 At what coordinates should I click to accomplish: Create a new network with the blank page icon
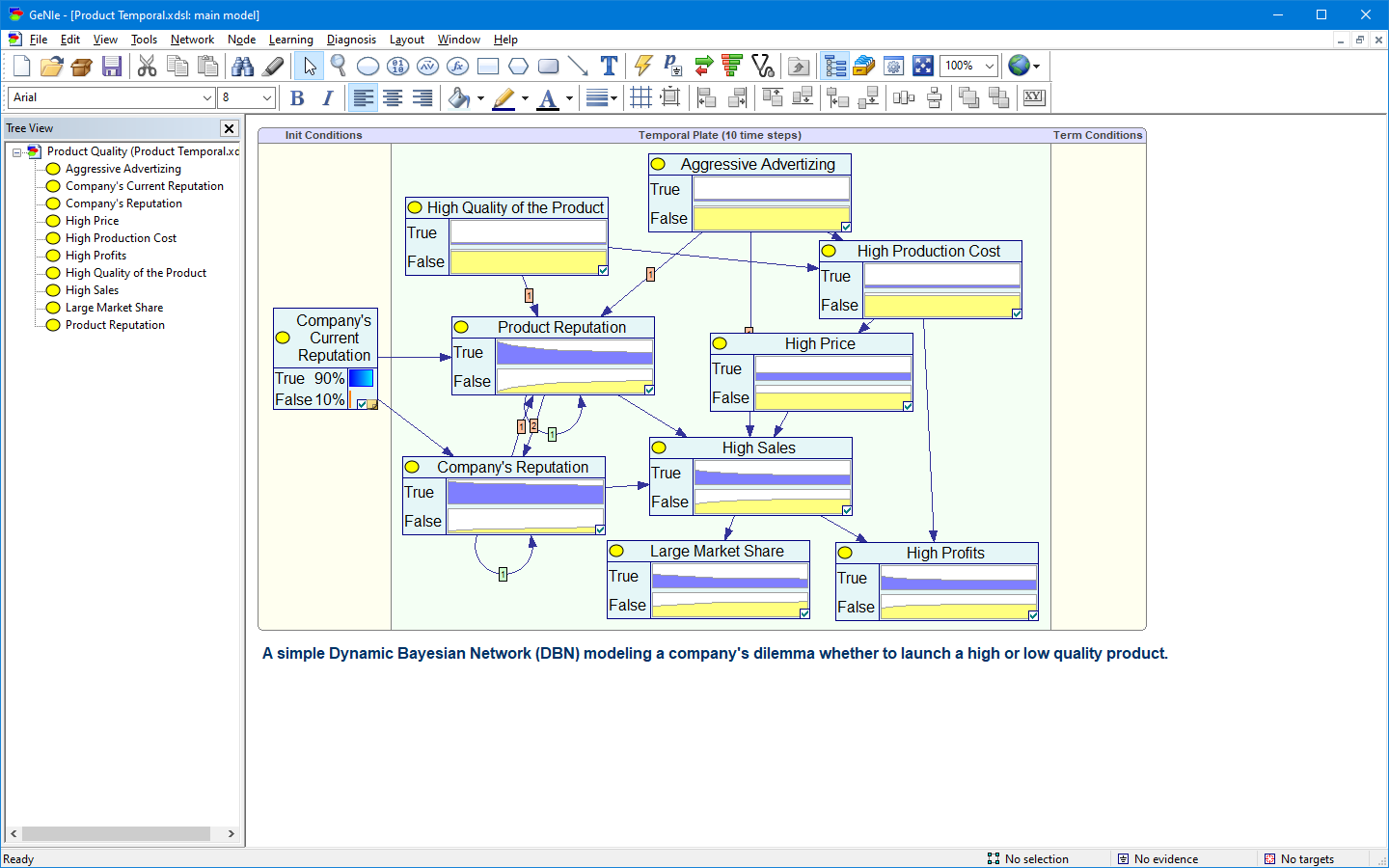coord(22,66)
